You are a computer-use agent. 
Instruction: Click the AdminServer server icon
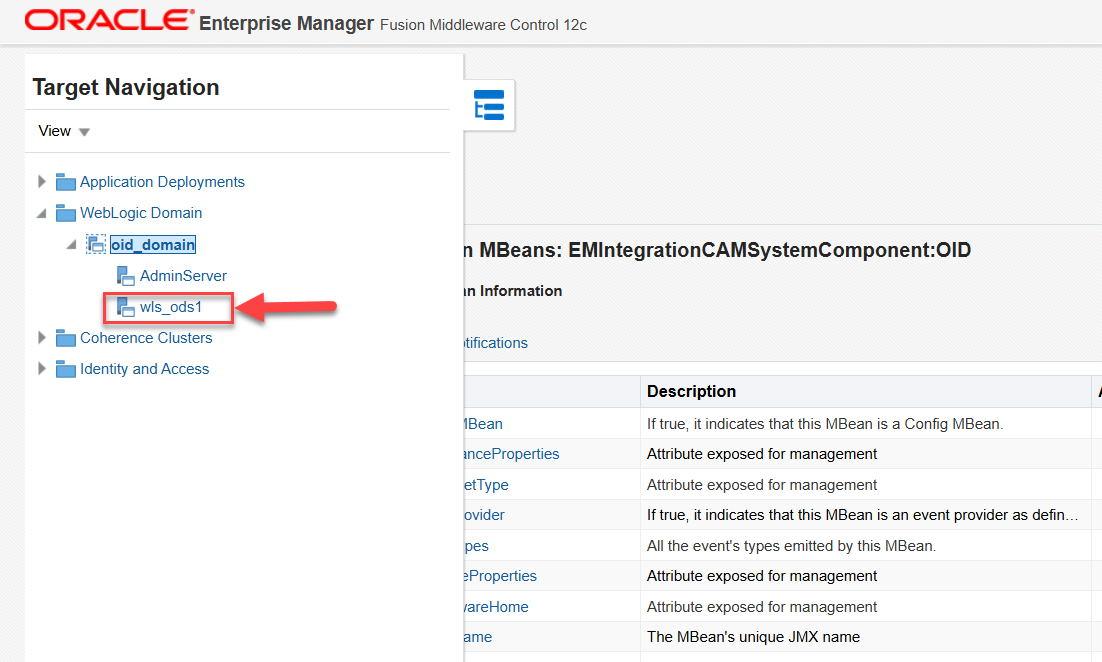(x=126, y=276)
